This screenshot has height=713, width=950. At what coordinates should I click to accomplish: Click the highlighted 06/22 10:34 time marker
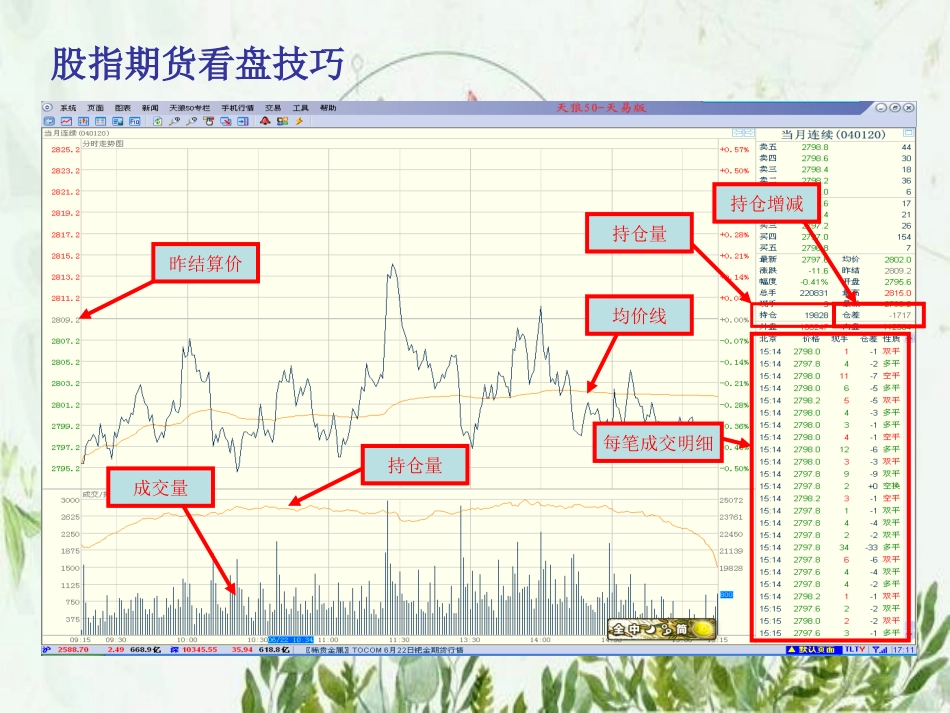291,640
